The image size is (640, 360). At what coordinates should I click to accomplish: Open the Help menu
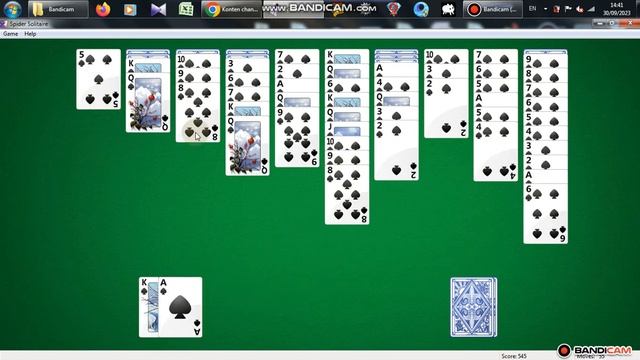pyautogui.click(x=30, y=34)
